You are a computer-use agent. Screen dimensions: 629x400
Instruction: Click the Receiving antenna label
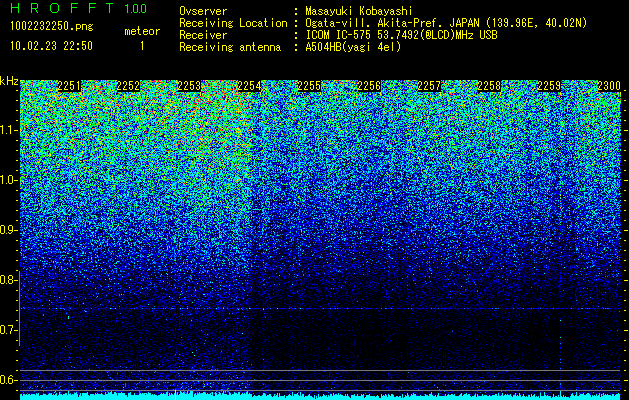tap(230, 47)
